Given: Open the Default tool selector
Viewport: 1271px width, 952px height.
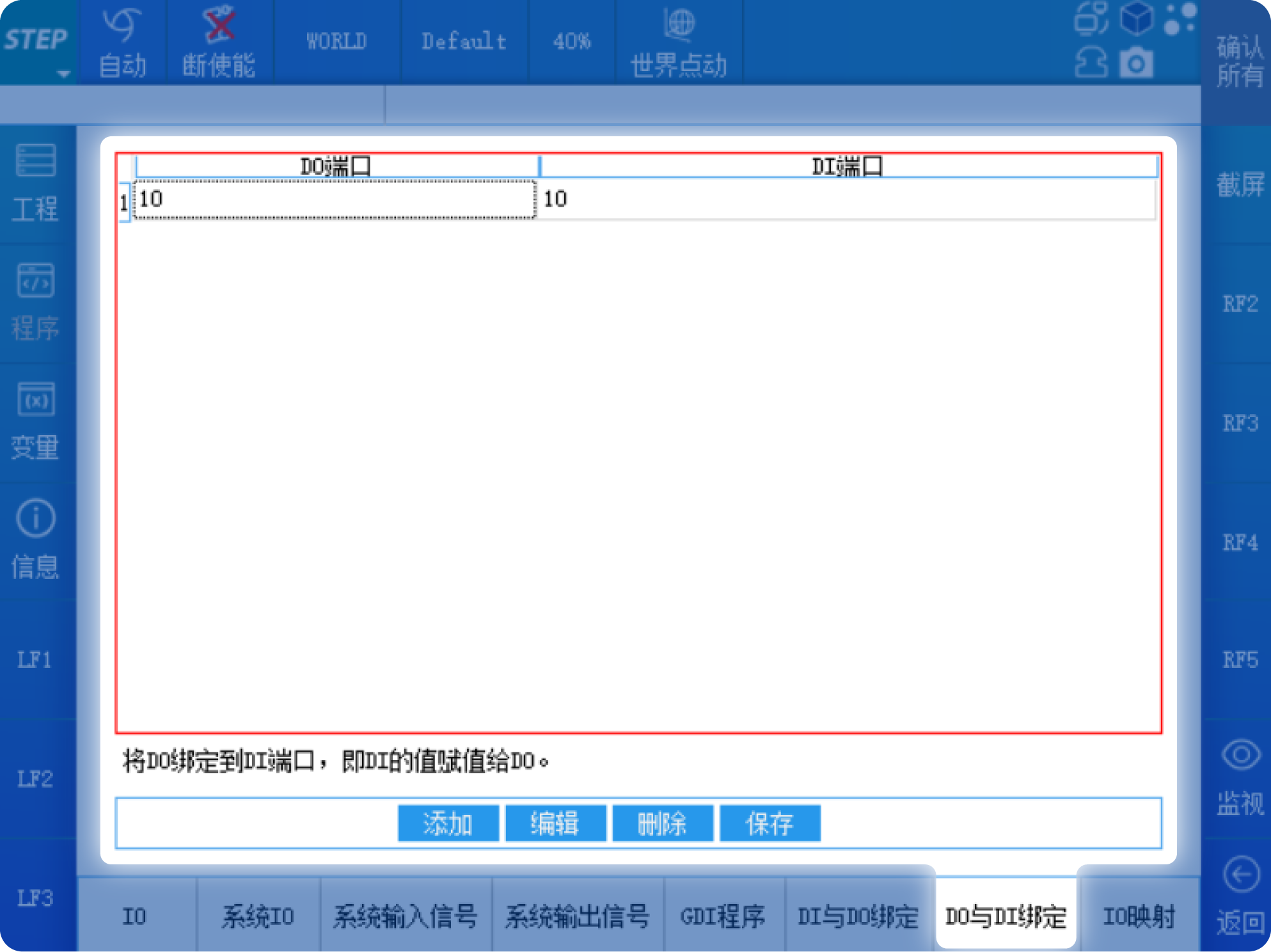Looking at the screenshot, I should [x=464, y=42].
